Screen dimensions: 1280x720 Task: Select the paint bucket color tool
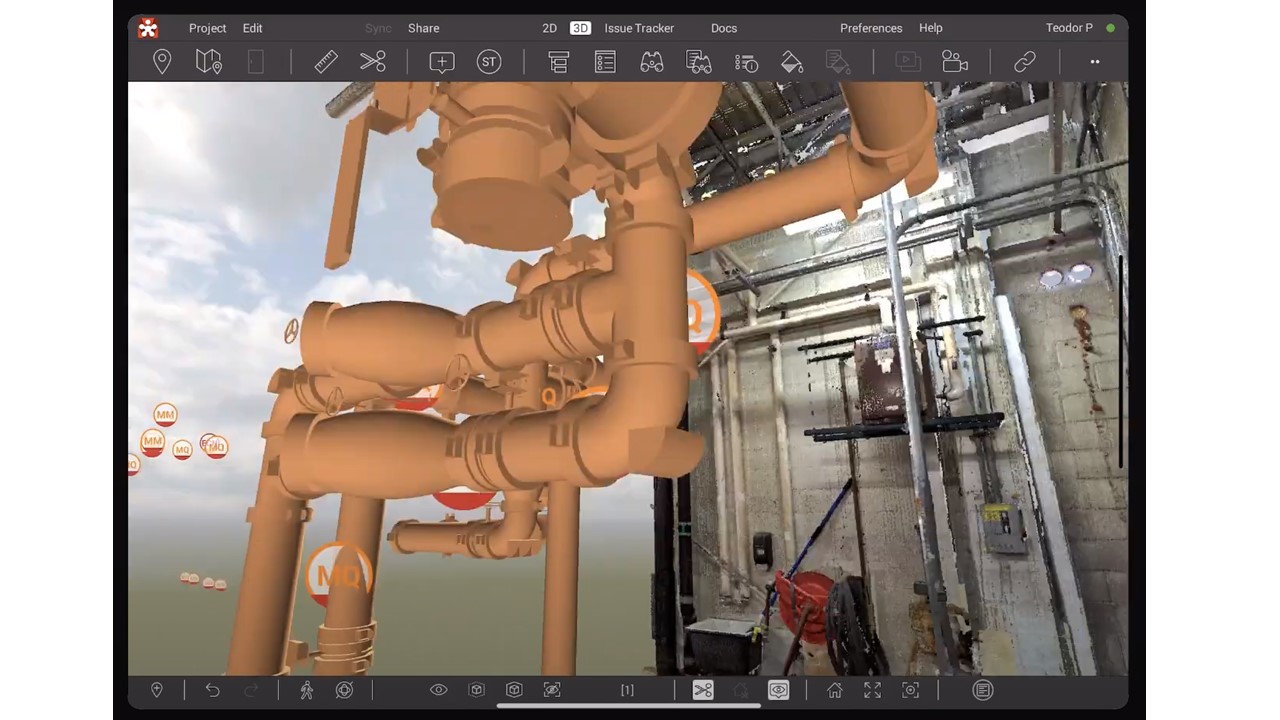point(791,62)
